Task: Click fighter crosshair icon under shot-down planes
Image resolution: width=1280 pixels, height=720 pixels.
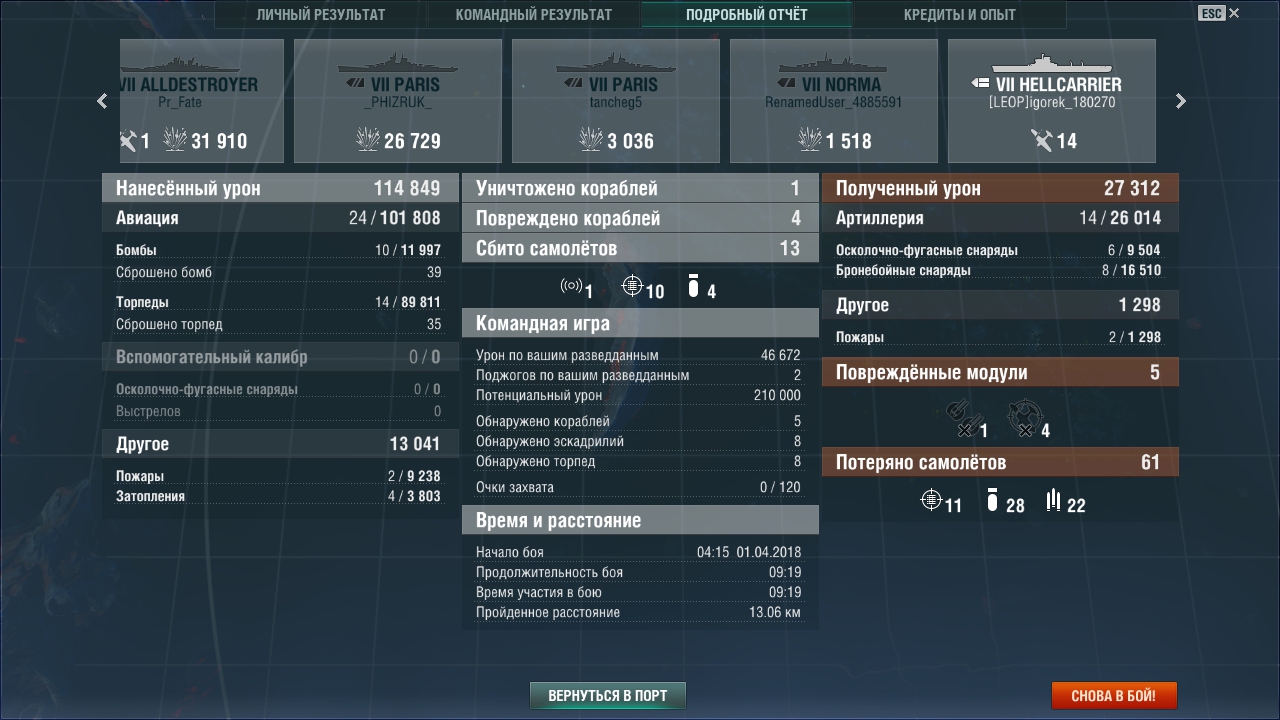Action: [x=632, y=287]
